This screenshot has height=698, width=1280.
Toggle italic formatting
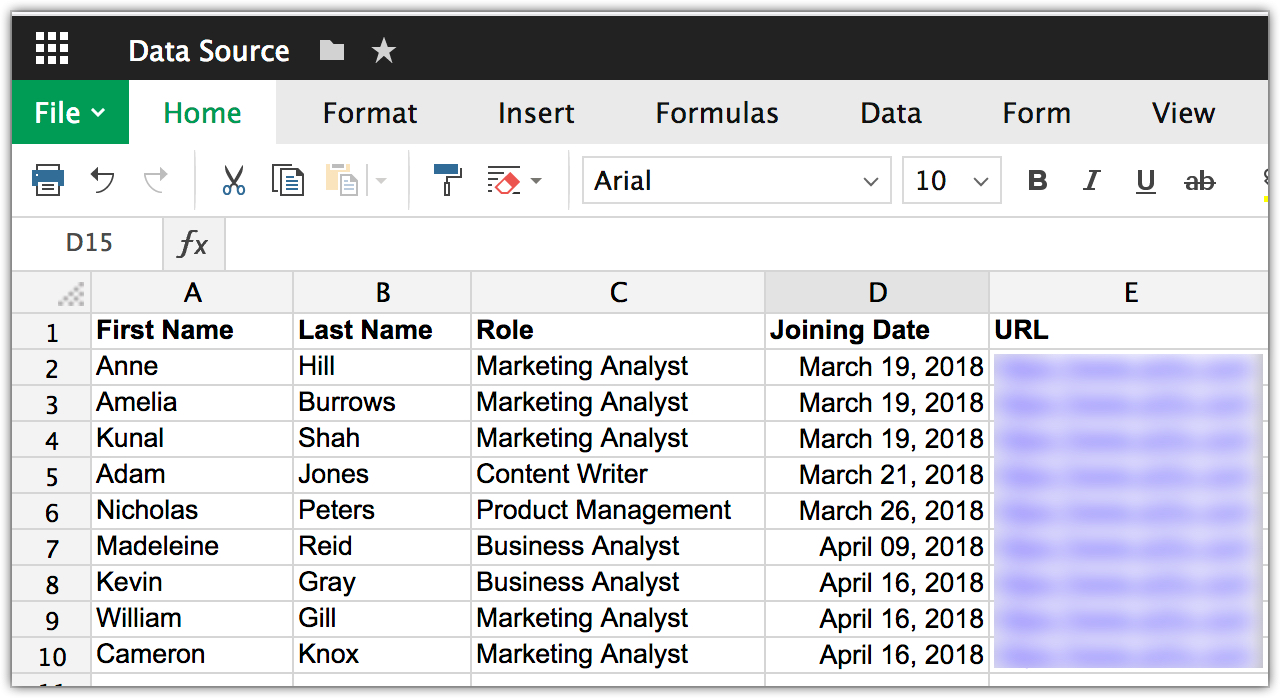tap(1091, 180)
